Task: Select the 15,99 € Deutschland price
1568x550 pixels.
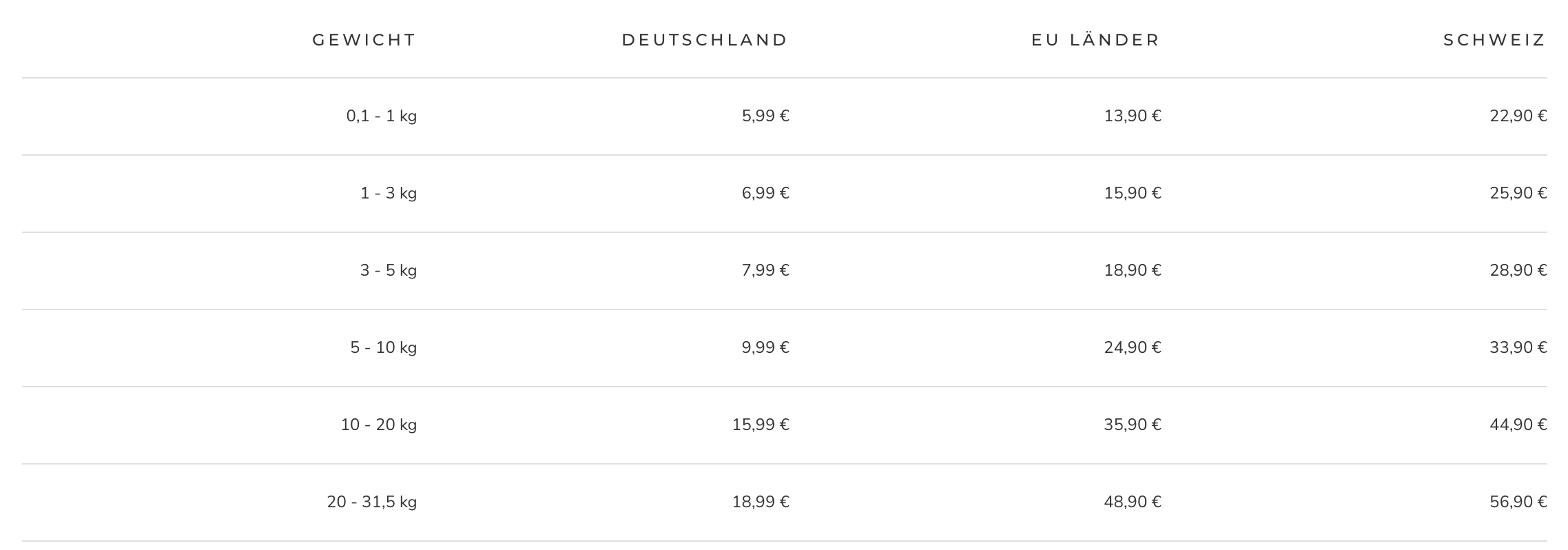Action: click(760, 425)
